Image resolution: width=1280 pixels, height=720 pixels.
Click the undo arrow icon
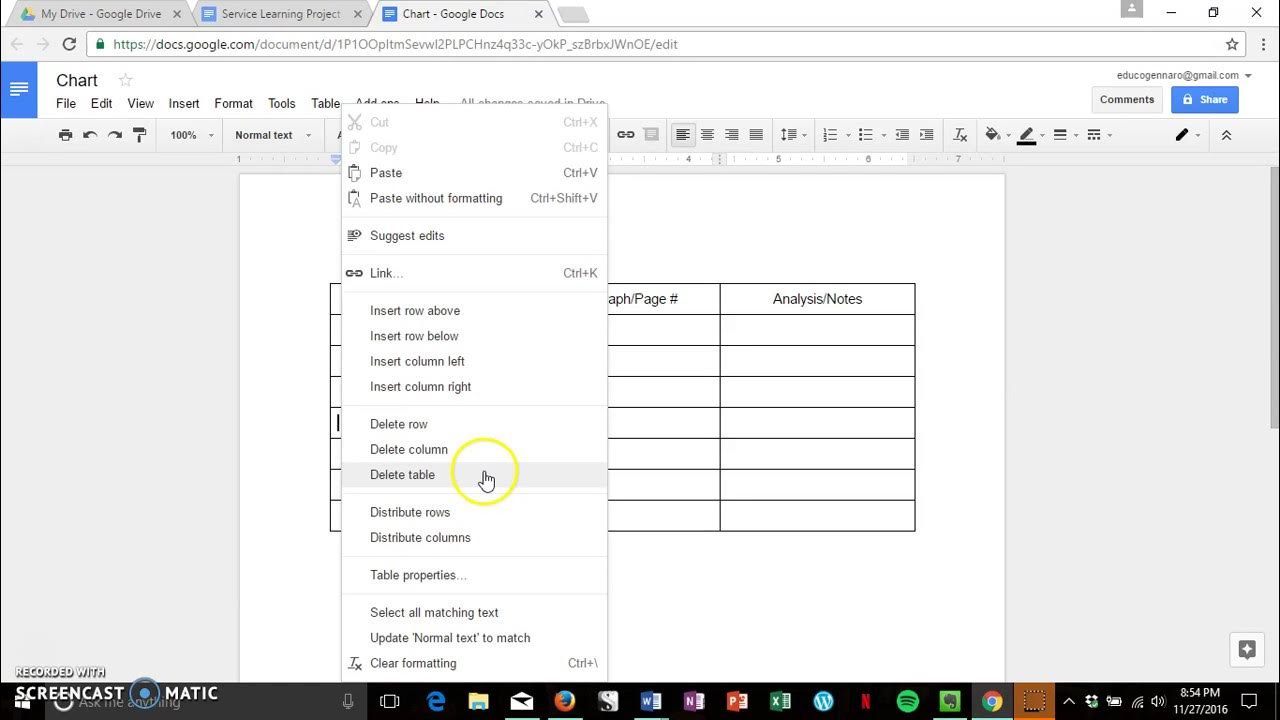coord(90,135)
